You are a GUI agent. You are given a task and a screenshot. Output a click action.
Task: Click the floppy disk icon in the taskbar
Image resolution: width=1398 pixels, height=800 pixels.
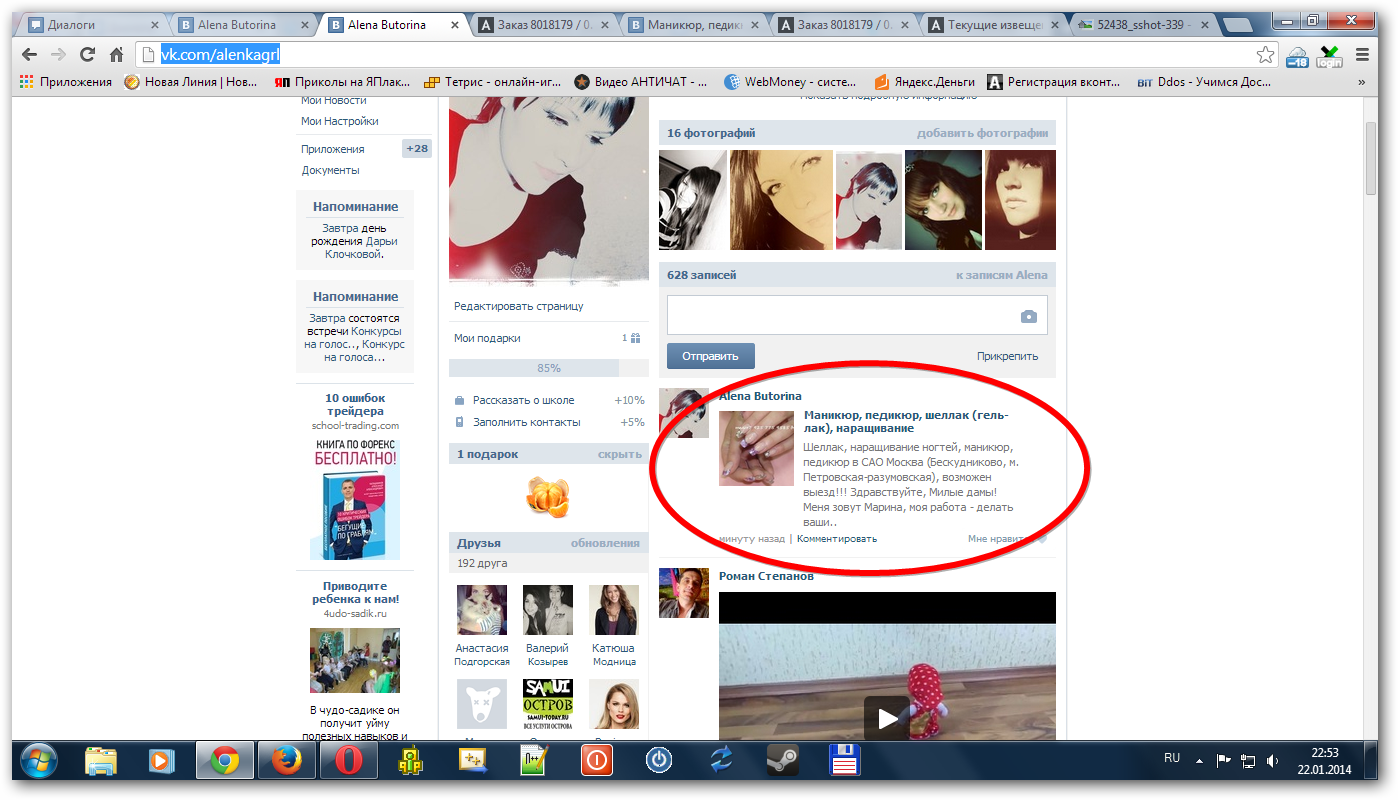[845, 761]
